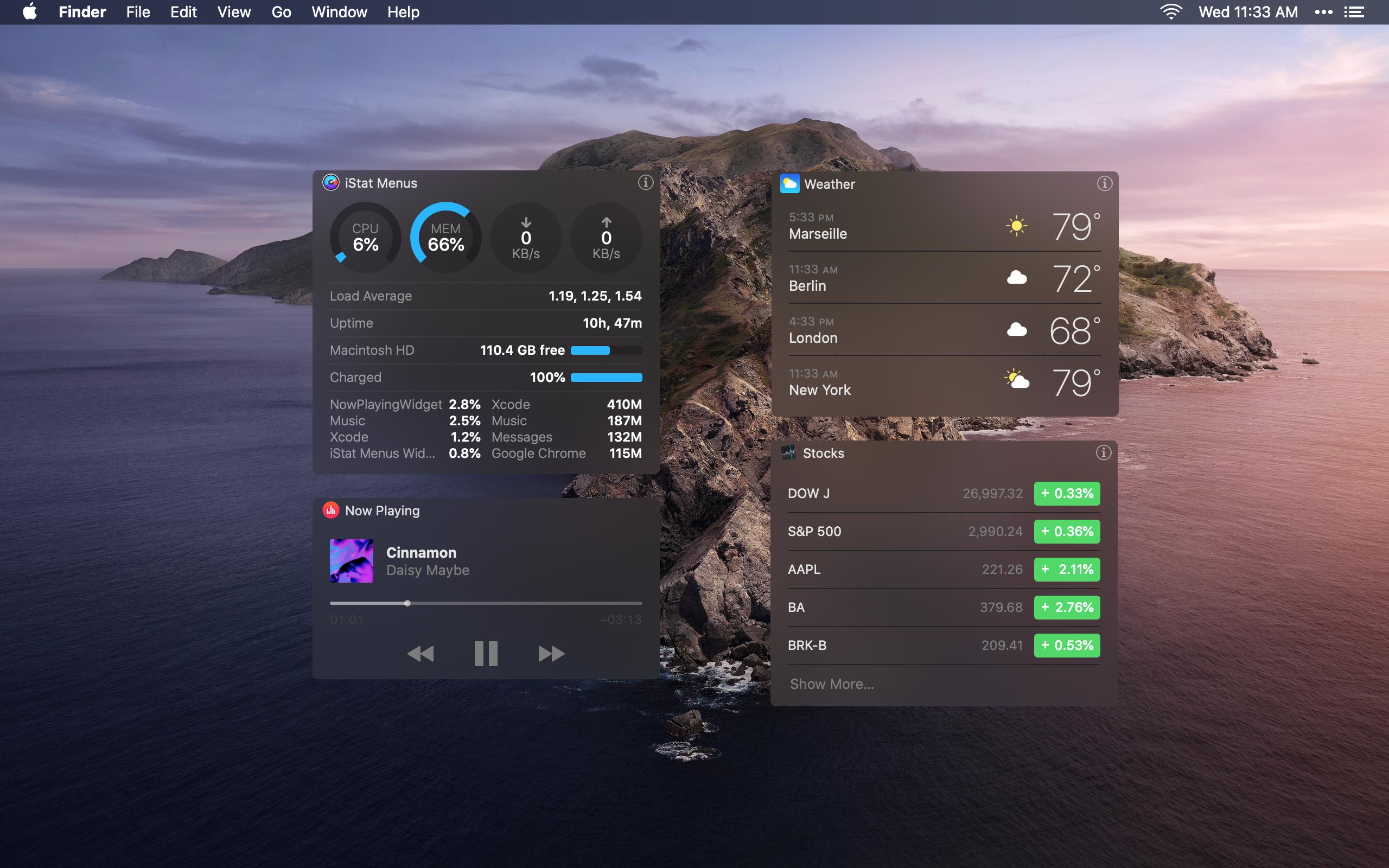
Task: Click the menu bar clock
Action: point(1248,12)
